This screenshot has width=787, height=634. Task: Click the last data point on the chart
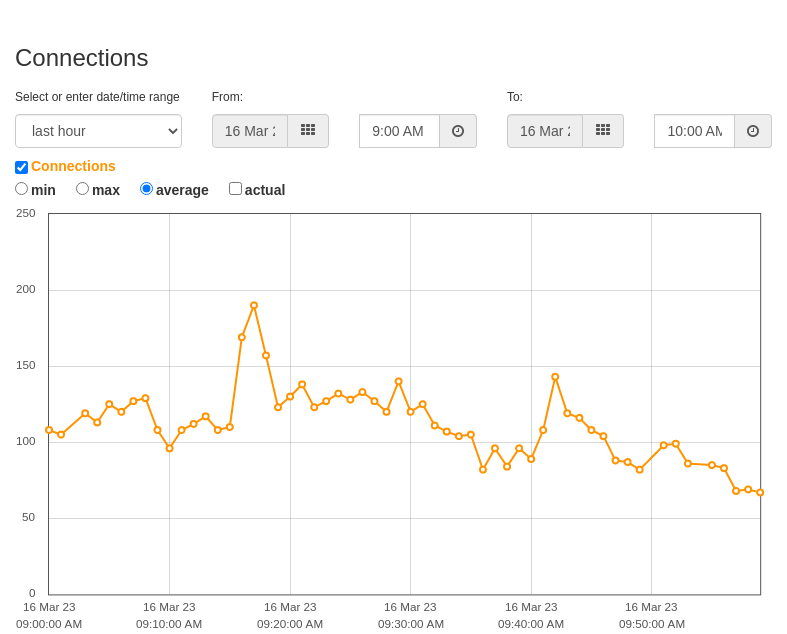coord(760,492)
